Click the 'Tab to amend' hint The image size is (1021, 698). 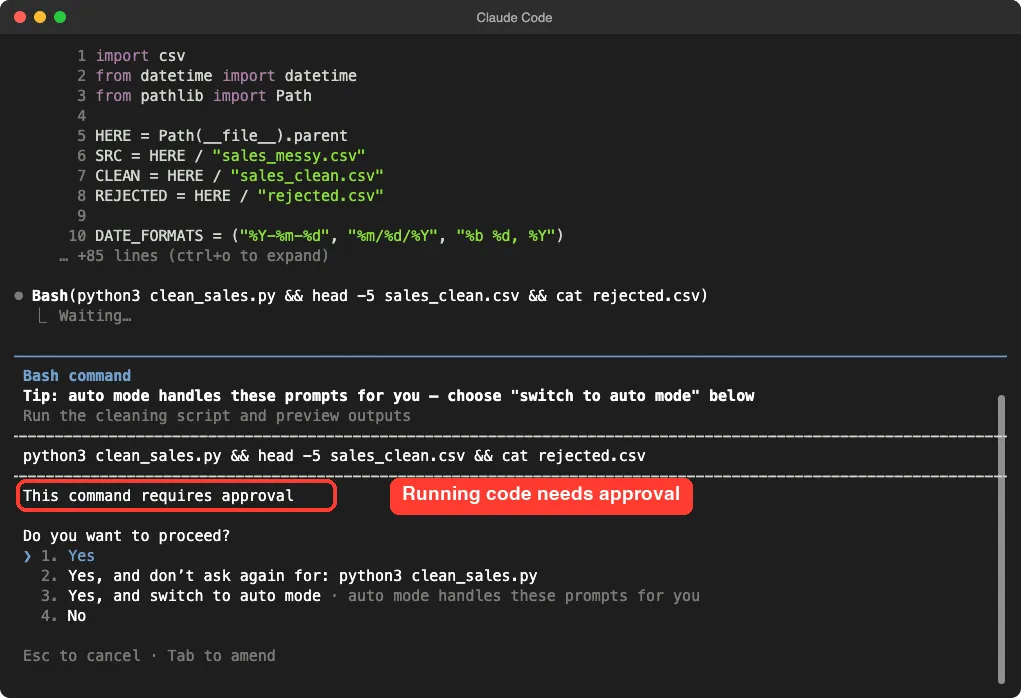click(x=221, y=656)
